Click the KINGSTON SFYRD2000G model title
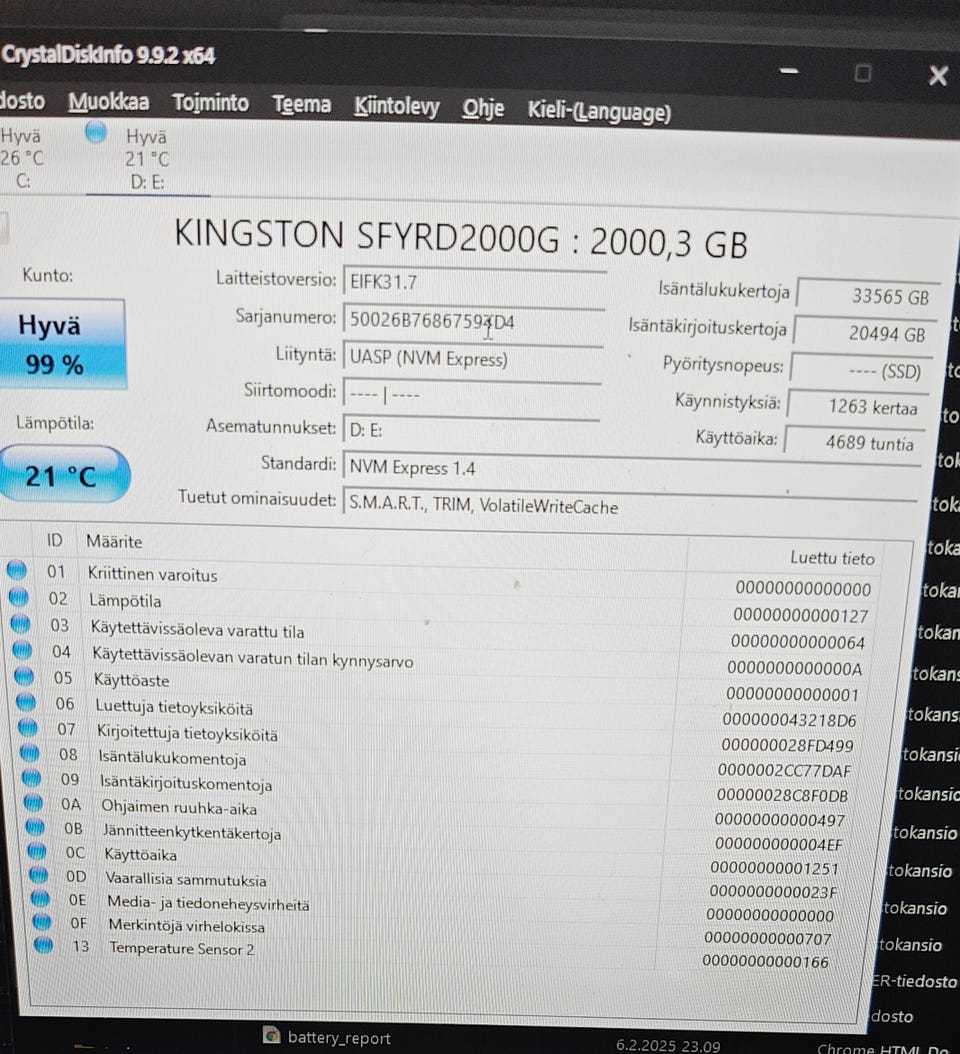 coord(461,239)
